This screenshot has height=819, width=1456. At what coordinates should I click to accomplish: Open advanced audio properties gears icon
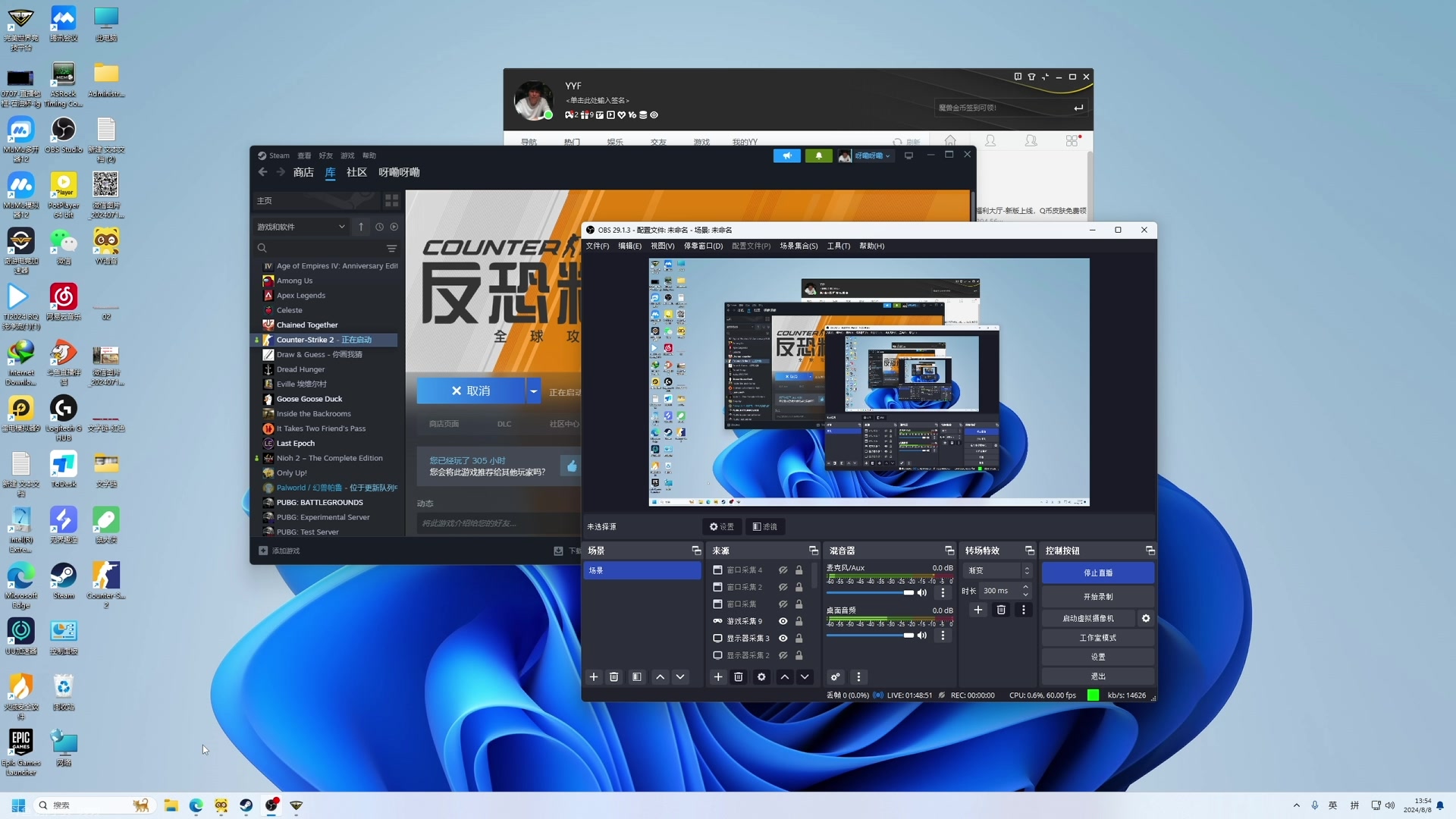(x=835, y=677)
